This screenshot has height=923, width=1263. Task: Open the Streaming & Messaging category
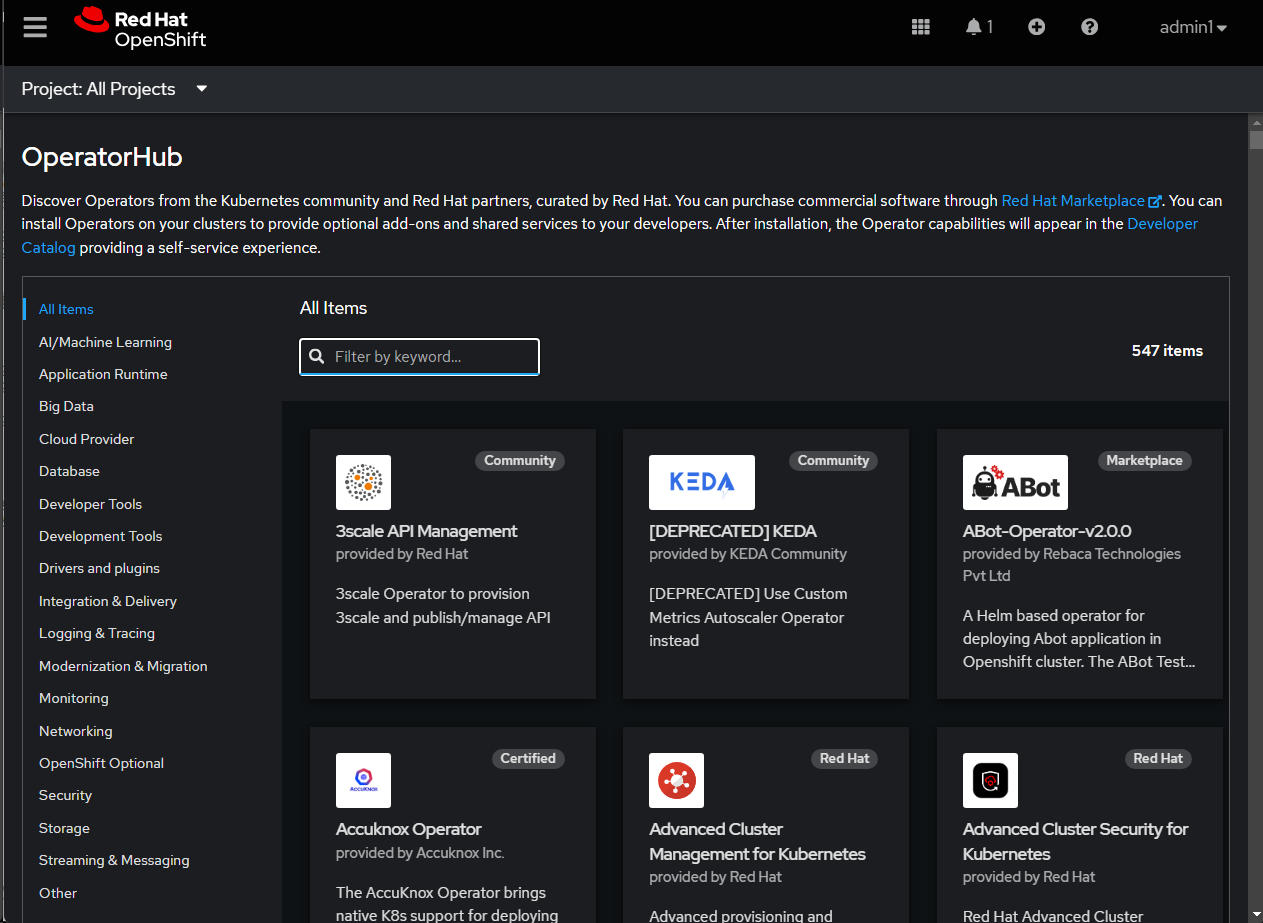coord(114,860)
